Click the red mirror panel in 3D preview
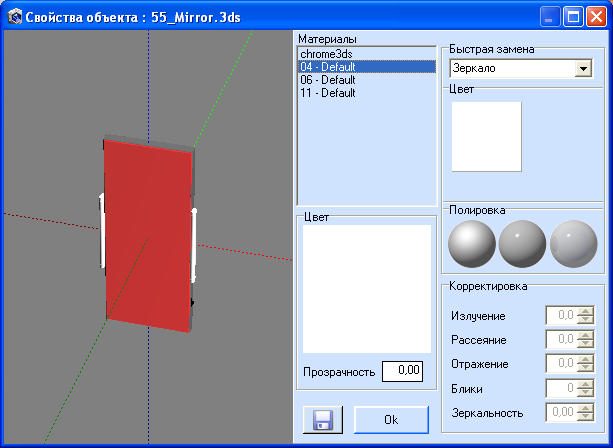The image size is (613, 448). pos(149,237)
